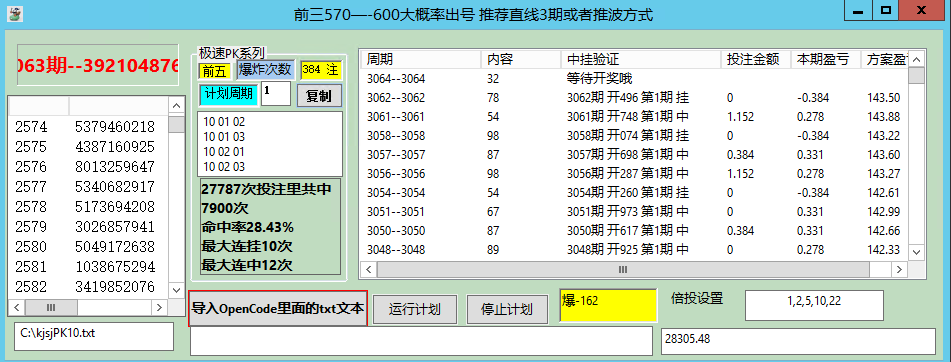The width and height of the screenshot is (951, 362).
Task: Click the C:\kjsjPK10.txt path field
Action: click(x=94, y=336)
